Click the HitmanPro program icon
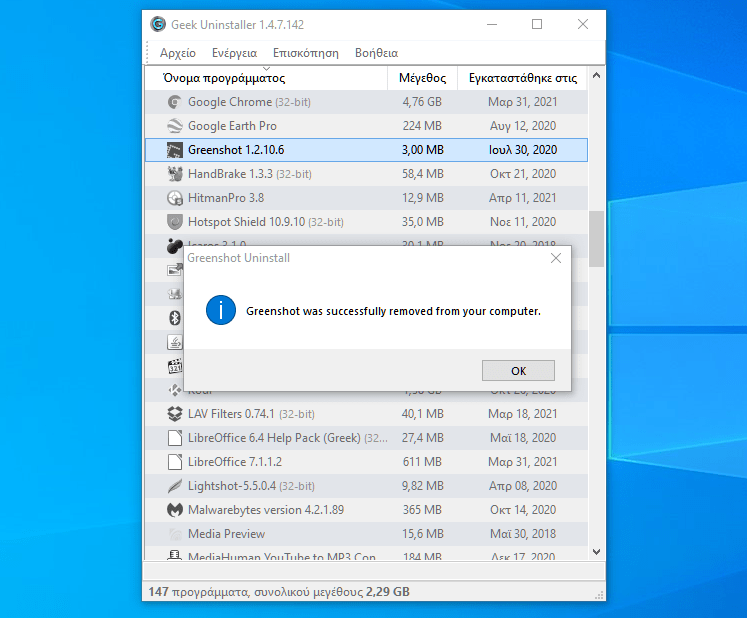The image size is (747, 618). (175, 198)
